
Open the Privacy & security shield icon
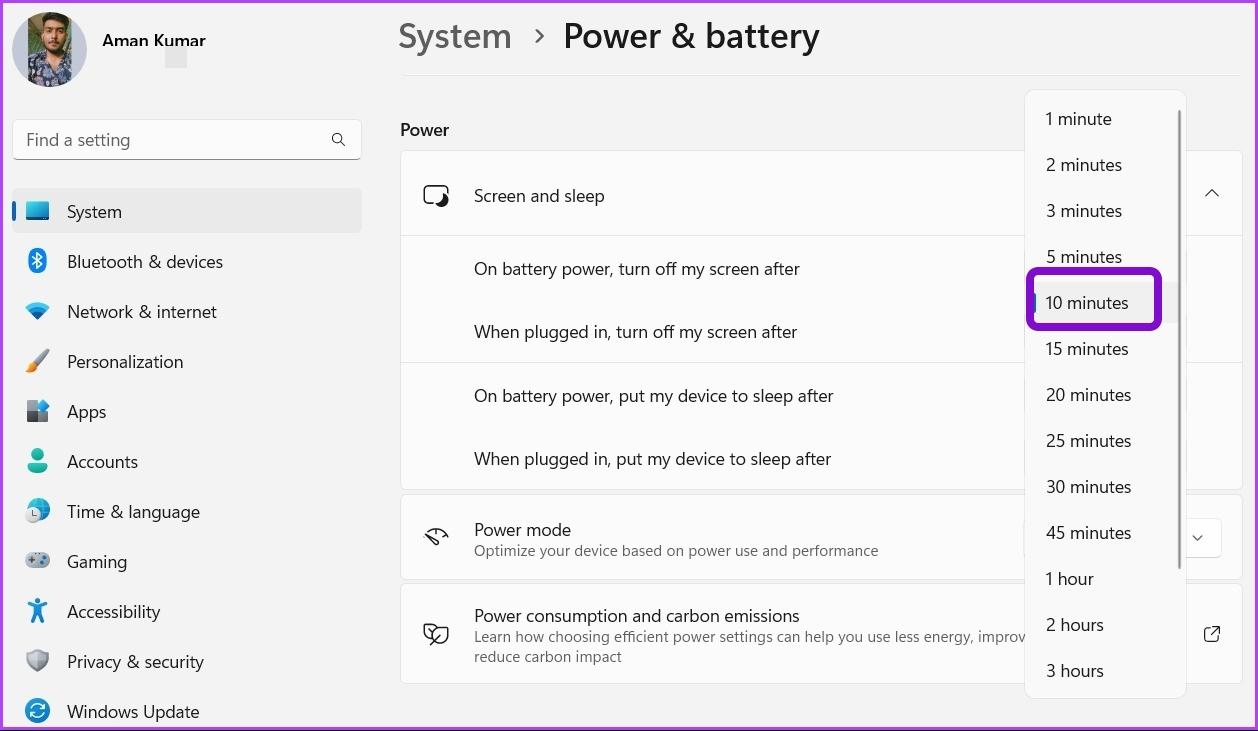pos(38,661)
